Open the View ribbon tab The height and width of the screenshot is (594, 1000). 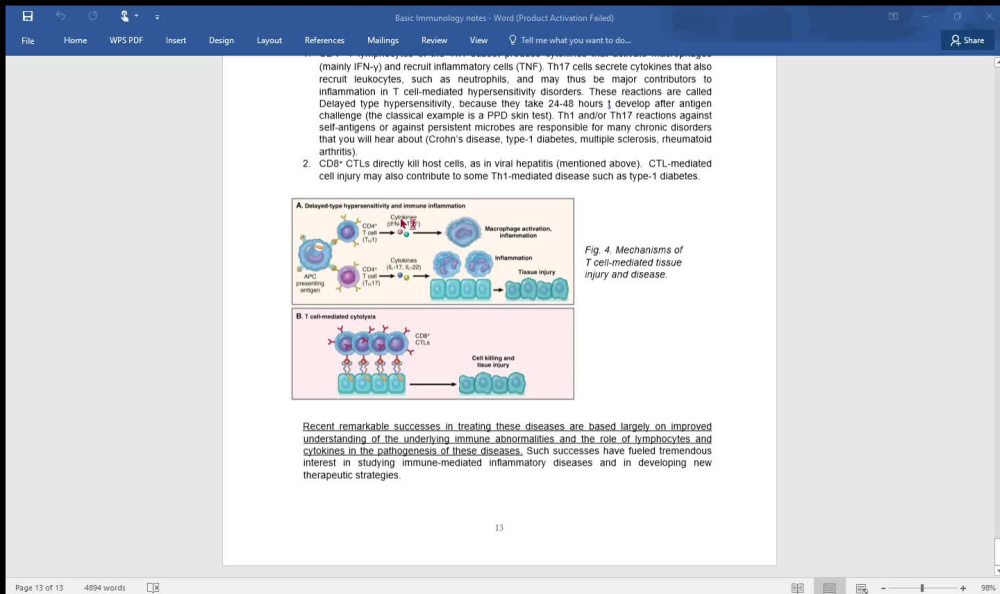coord(478,40)
